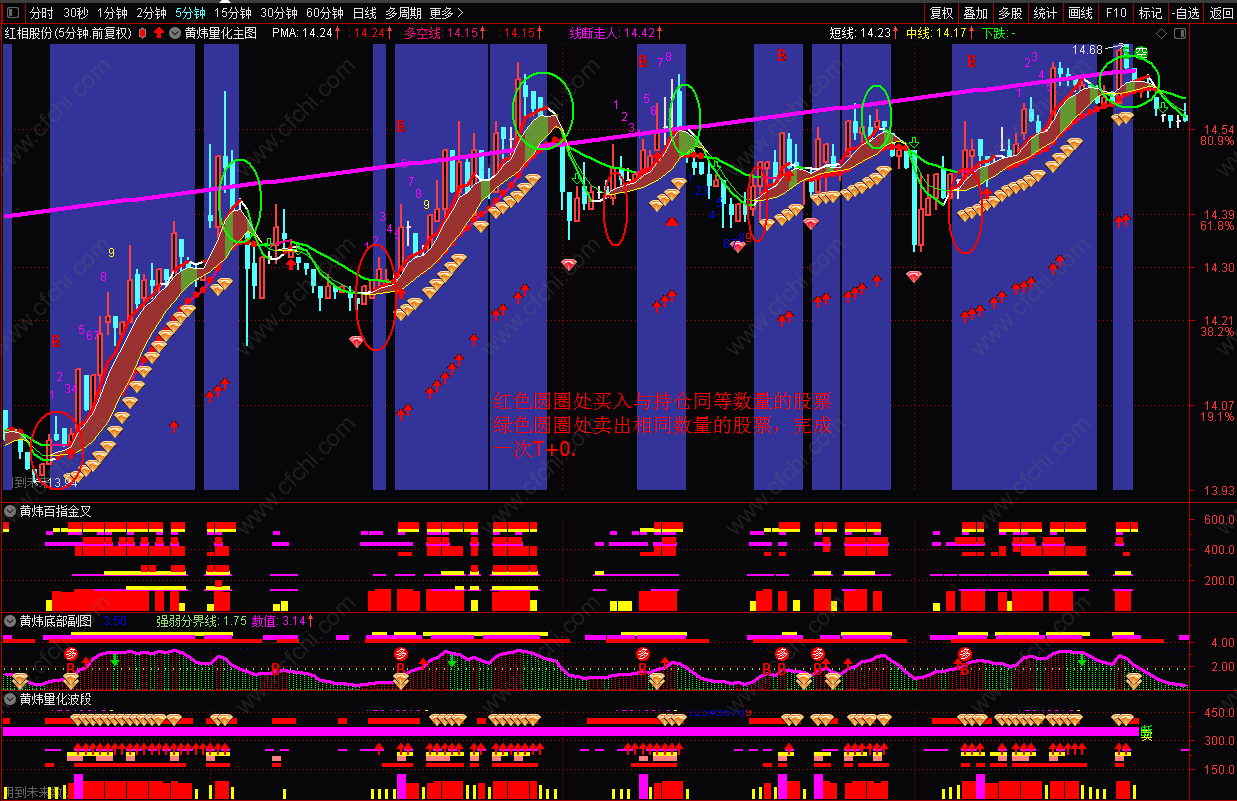Click the 14.54 price axis label
This screenshot has height=801, width=1237.
[1219, 130]
